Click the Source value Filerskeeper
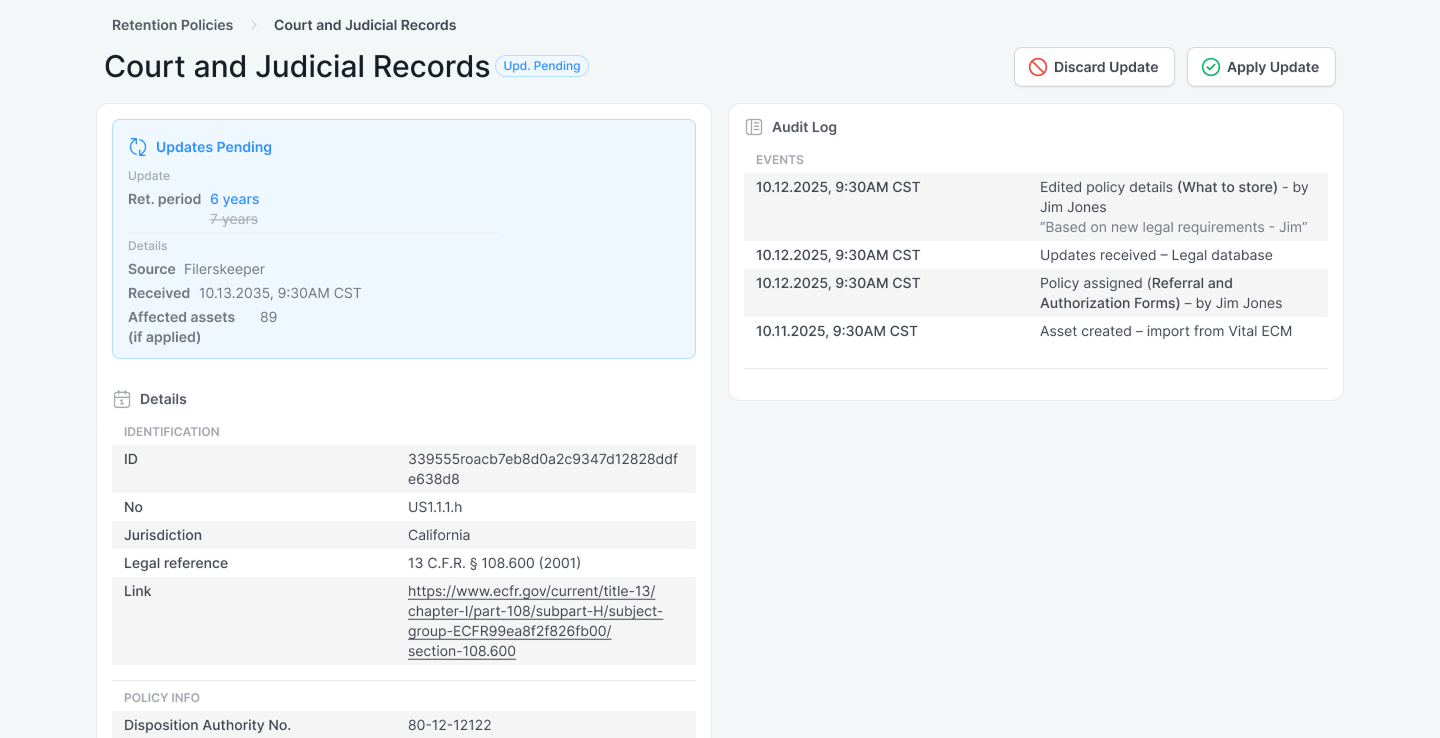The image size is (1440, 738). [x=224, y=269]
